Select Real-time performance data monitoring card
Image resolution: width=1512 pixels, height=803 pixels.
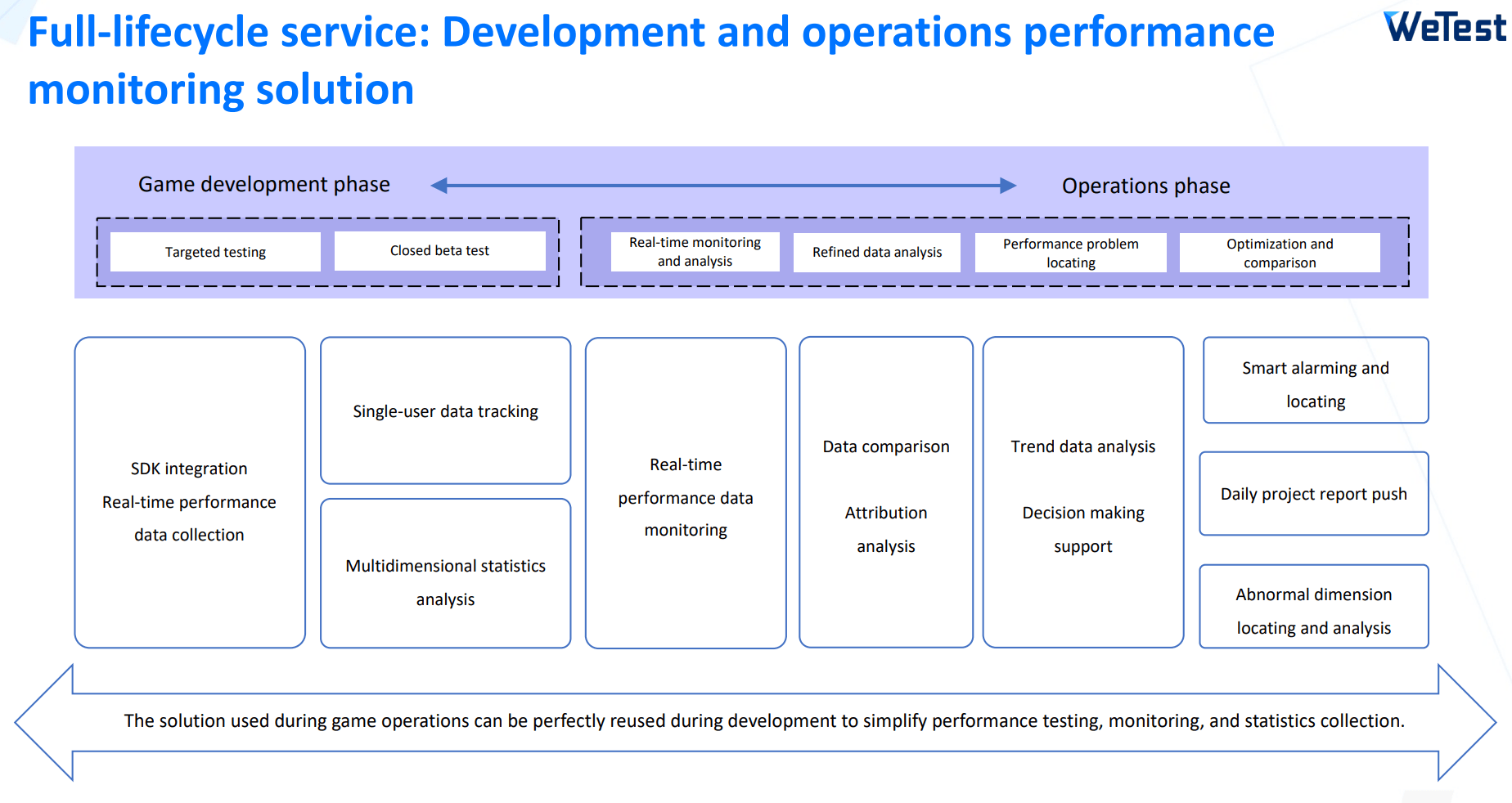click(686, 493)
